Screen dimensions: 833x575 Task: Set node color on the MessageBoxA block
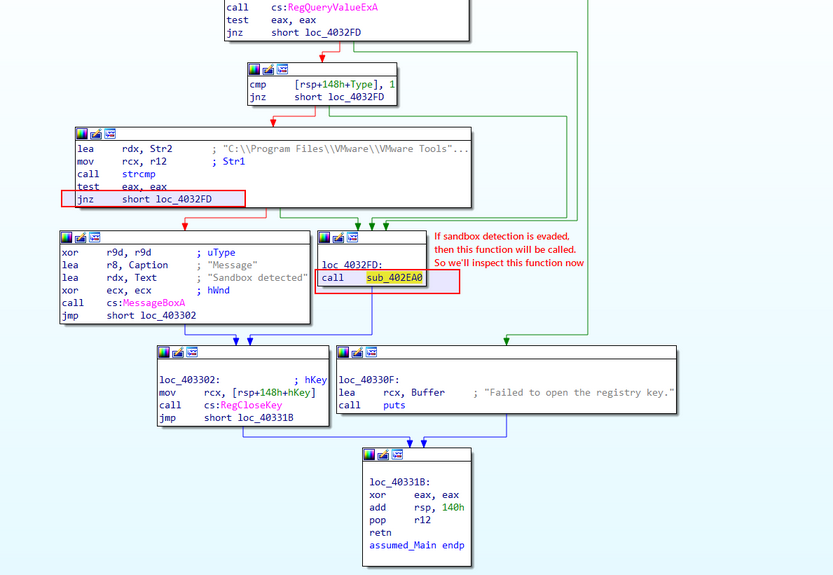(x=66, y=237)
